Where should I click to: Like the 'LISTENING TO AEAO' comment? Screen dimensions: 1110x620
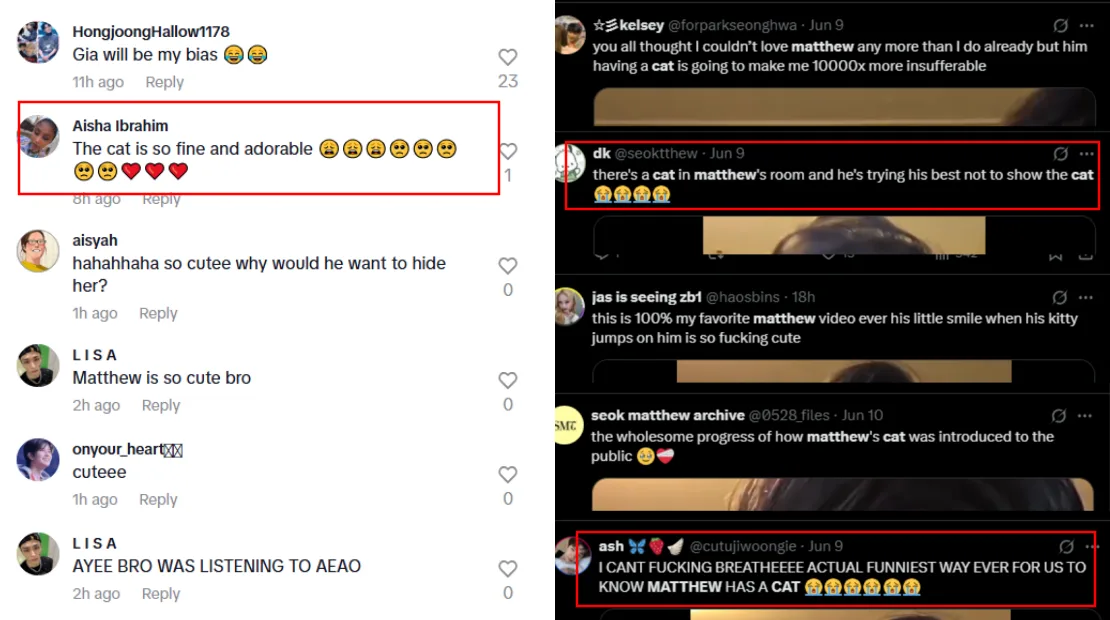[508, 569]
